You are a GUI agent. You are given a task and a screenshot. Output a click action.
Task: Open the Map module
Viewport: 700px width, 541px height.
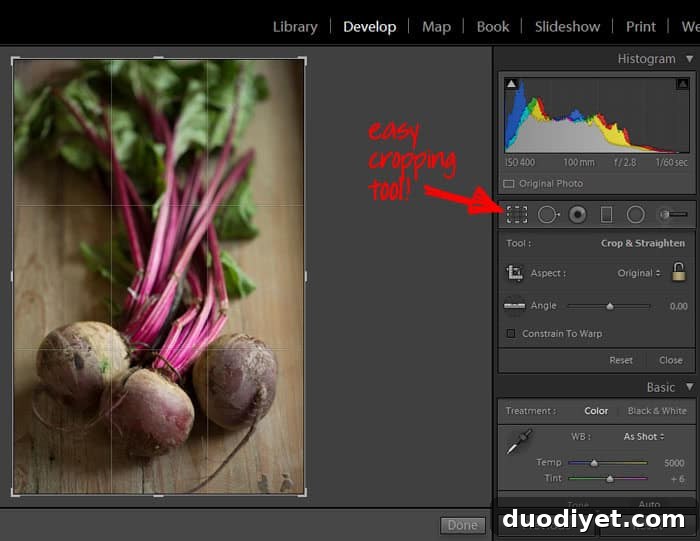[436, 27]
